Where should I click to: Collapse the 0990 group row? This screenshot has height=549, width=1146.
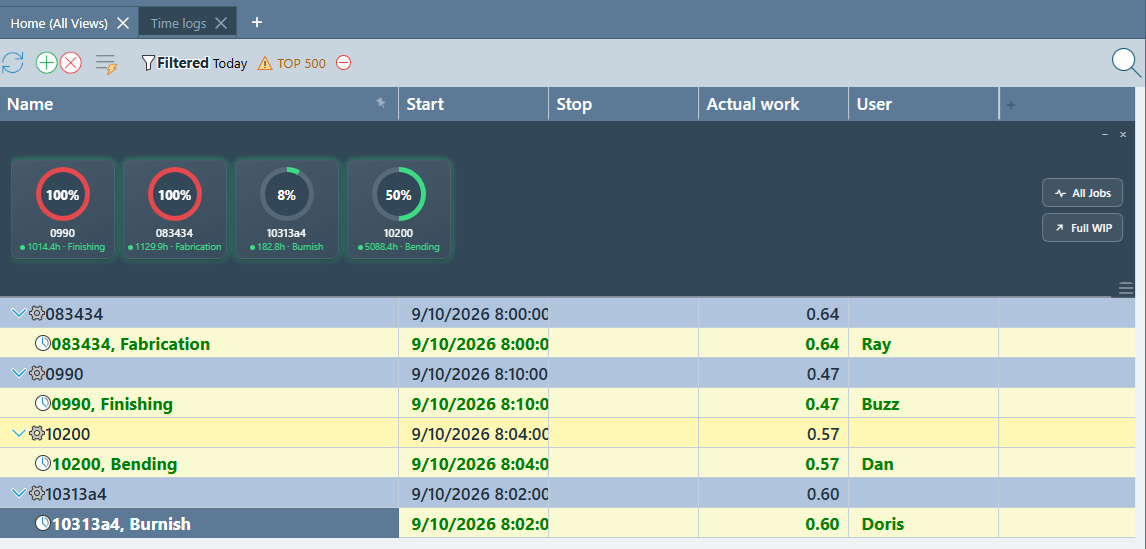[x=19, y=374]
